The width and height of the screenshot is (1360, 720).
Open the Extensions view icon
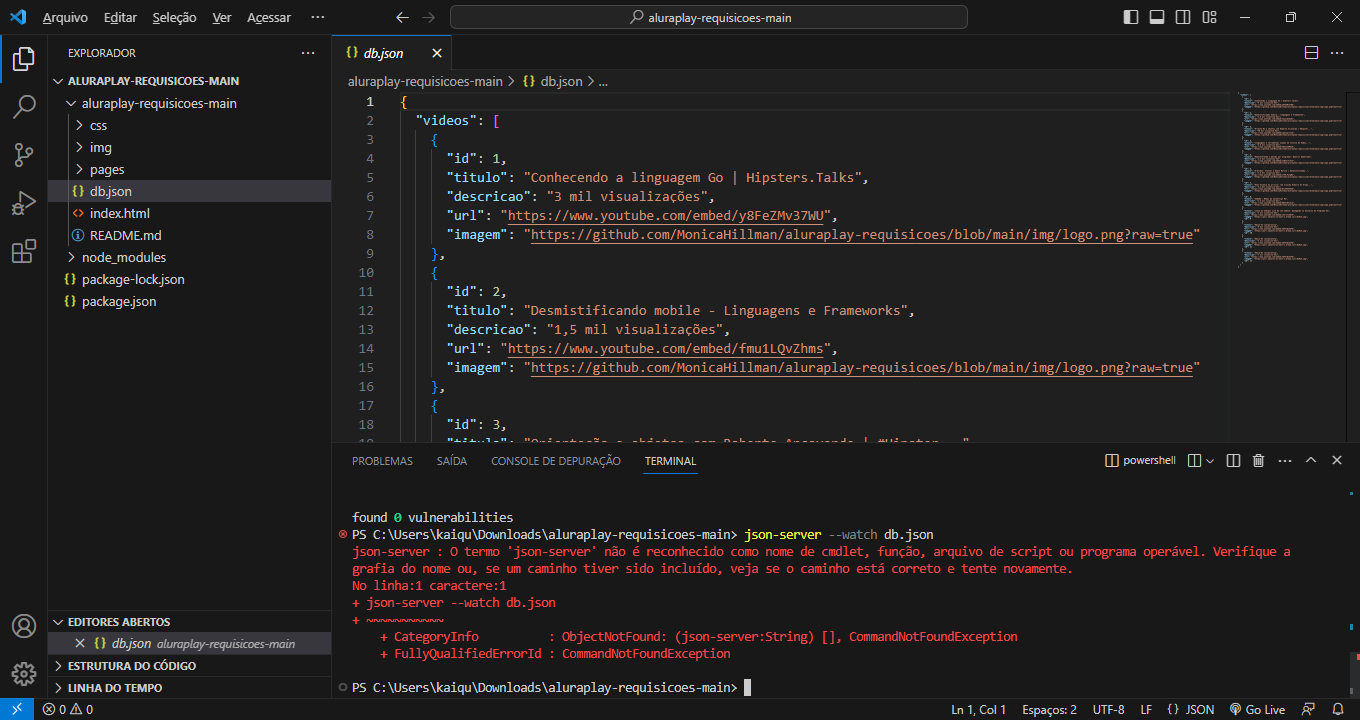point(23,251)
